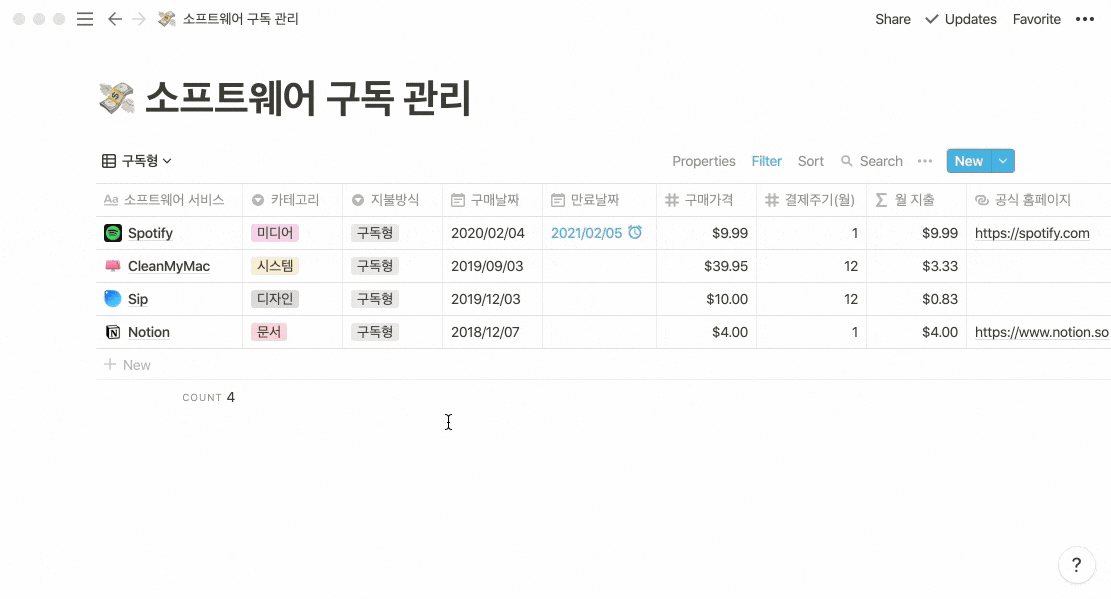Click the 소프트웨어 구독 관리 breadcrumb title
Image resolution: width=1111 pixels, height=599 pixels.
241,19
